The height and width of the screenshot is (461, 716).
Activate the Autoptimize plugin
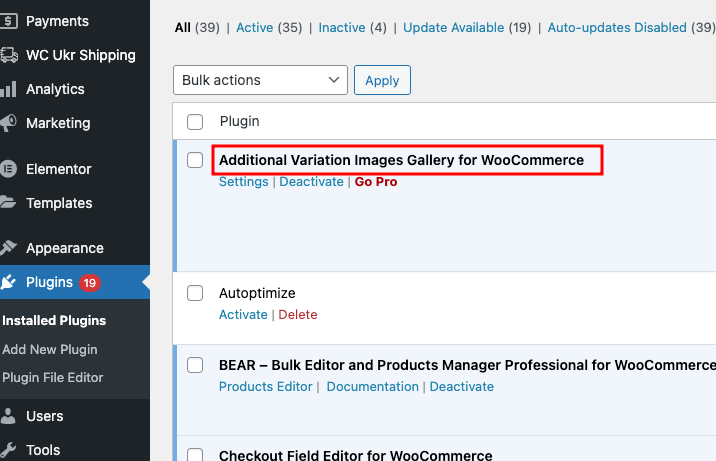click(x=243, y=314)
